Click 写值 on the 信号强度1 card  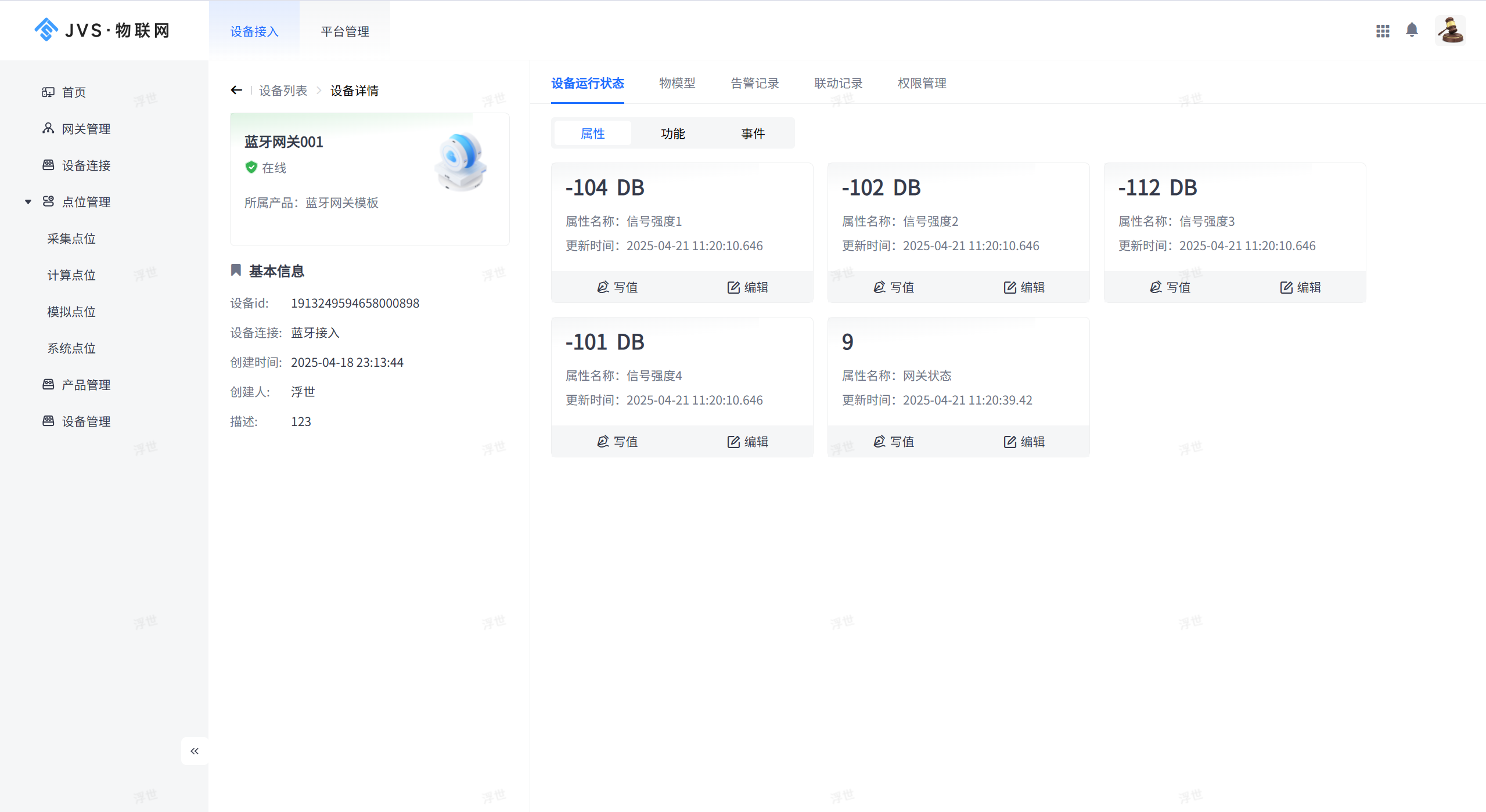(x=617, y=287)
